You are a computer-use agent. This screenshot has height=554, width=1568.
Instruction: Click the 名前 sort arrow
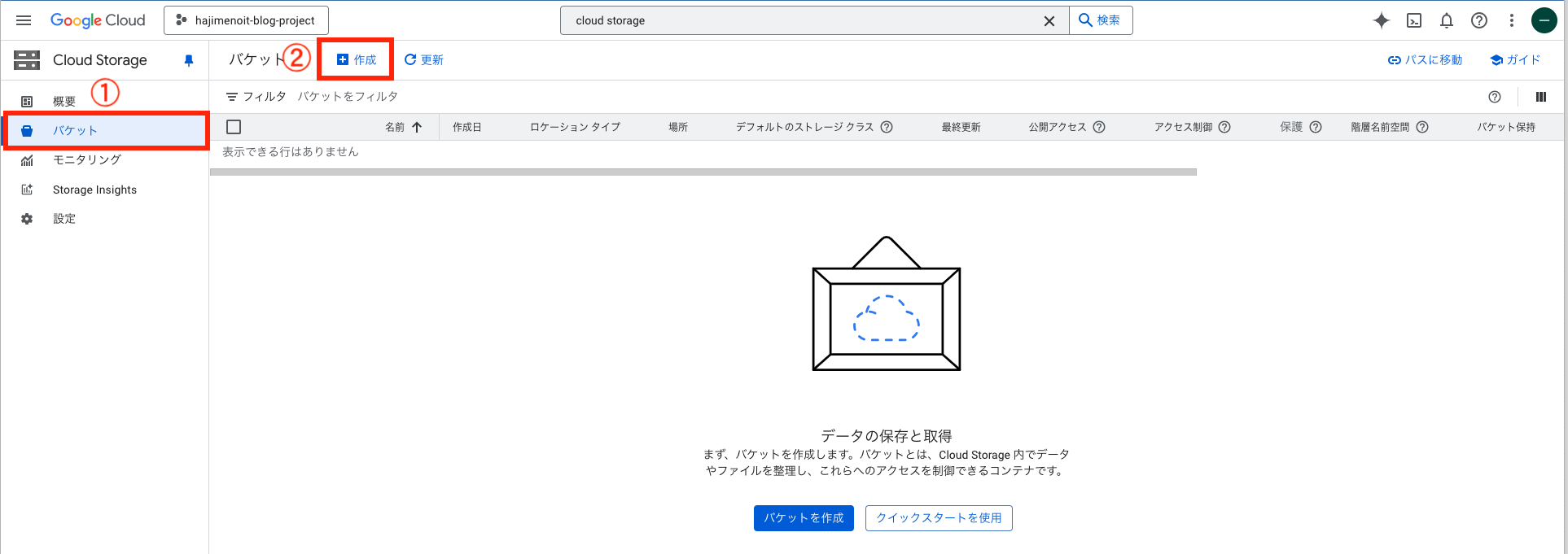click(x=417, y=127)
